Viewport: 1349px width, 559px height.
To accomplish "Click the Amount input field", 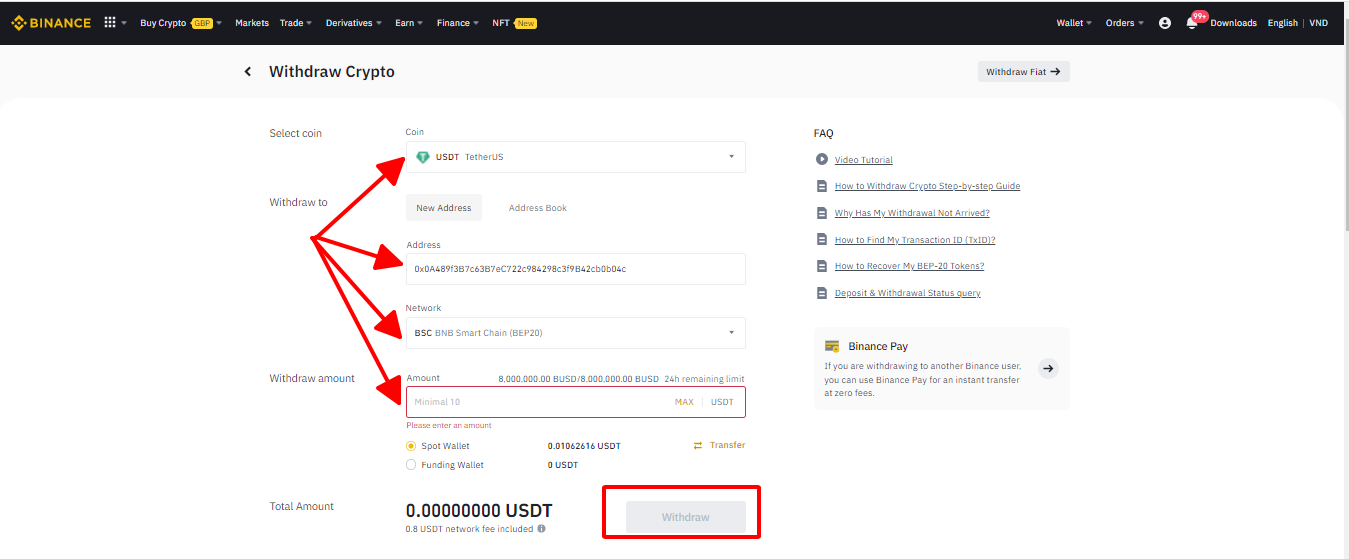I will (576, 402).
